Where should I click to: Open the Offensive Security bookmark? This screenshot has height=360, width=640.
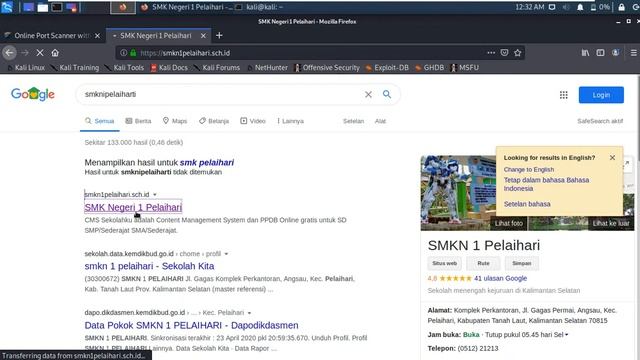(327, 68)
